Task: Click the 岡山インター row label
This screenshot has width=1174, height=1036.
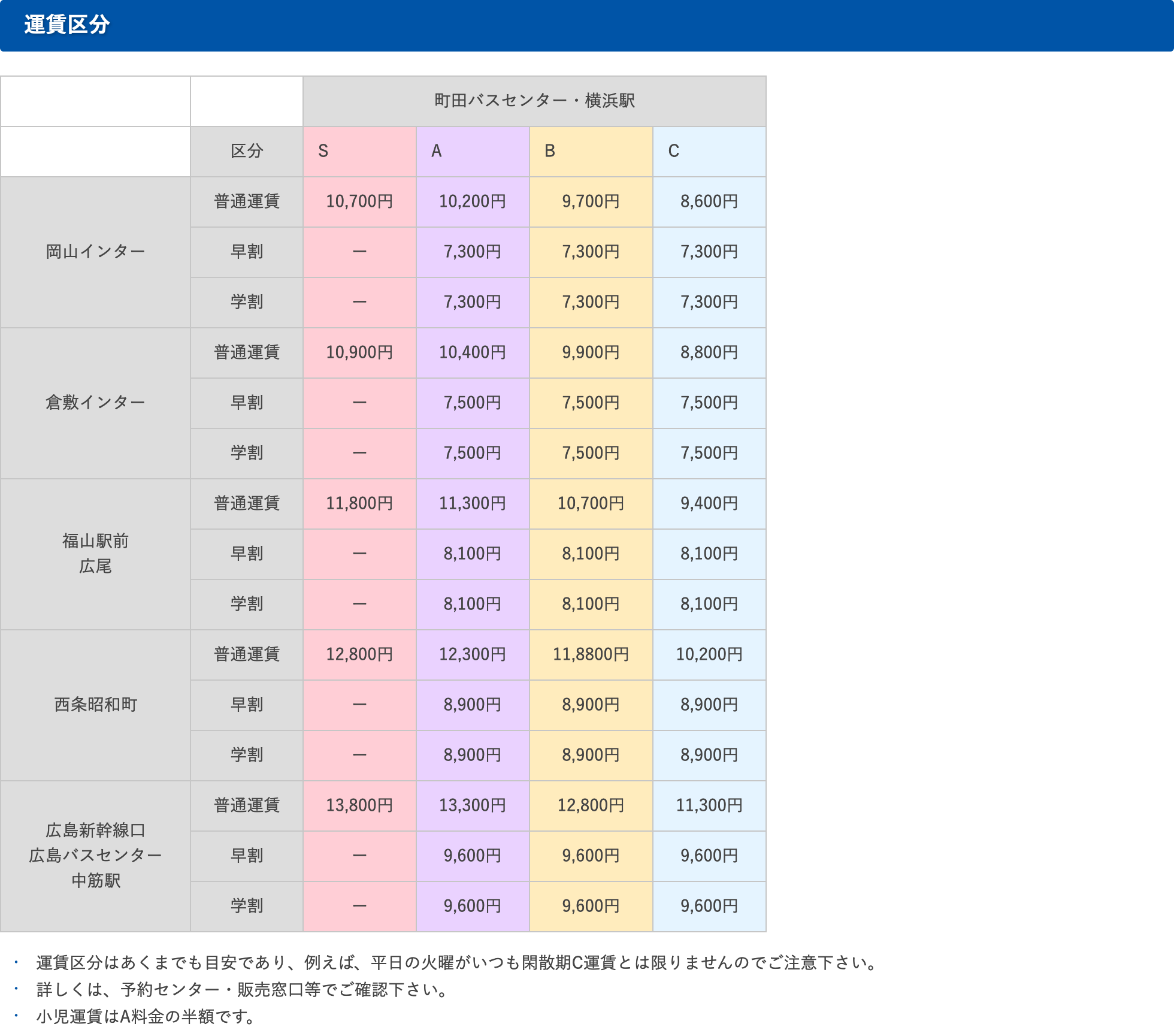Action: pyautogui.click(x=95, y=252)
